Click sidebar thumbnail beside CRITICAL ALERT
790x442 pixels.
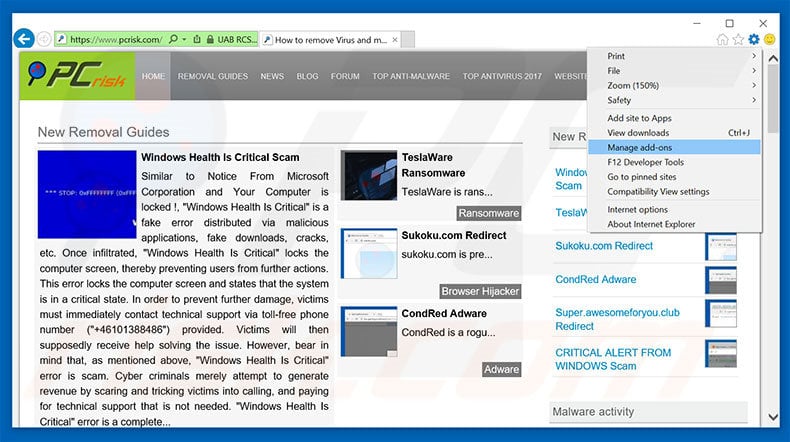click(x=720, y=353)
